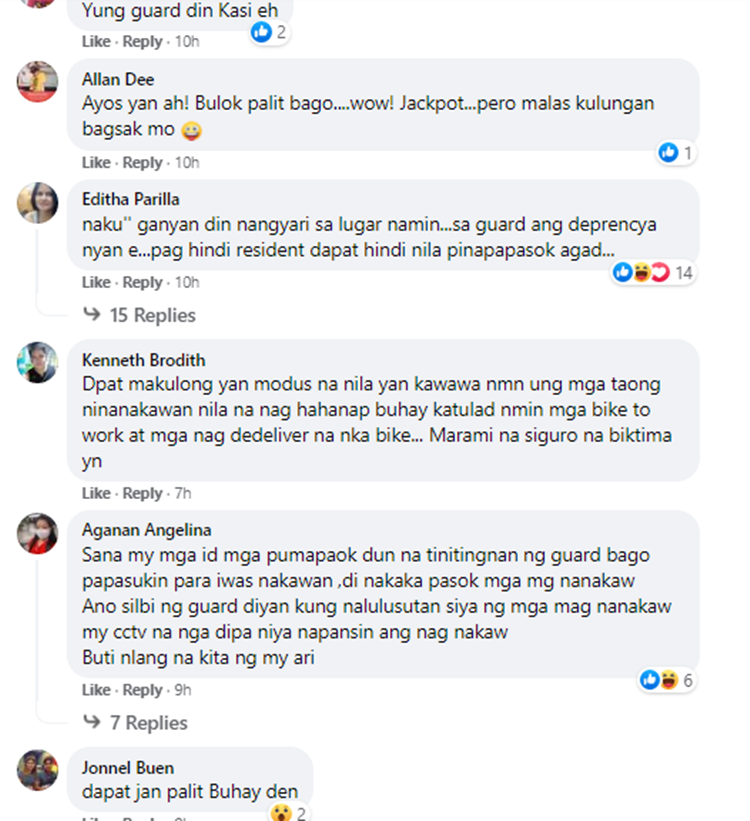Expand the 15 Replies thread

[x=140, y=315]
